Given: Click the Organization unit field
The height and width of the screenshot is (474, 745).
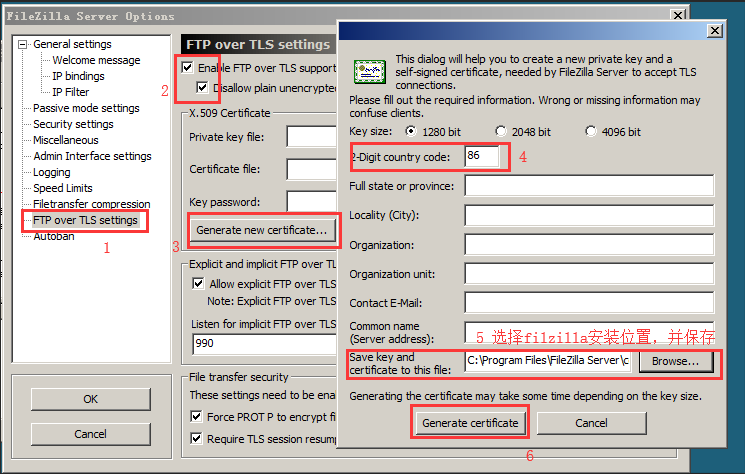Looking at the screenshot, I should click(589, 274).
